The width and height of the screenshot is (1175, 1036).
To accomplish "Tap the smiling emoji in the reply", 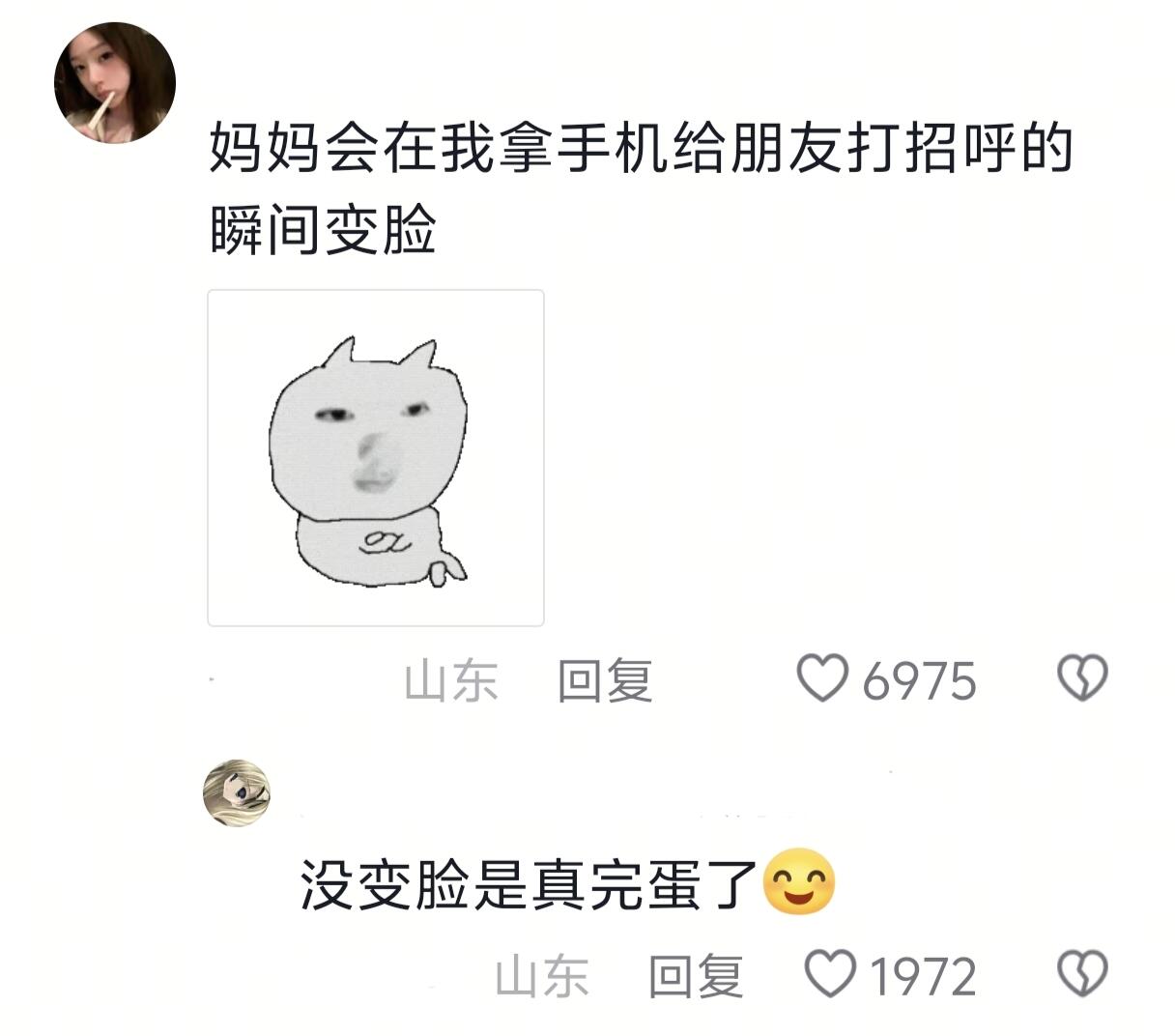I will [799, 882].
